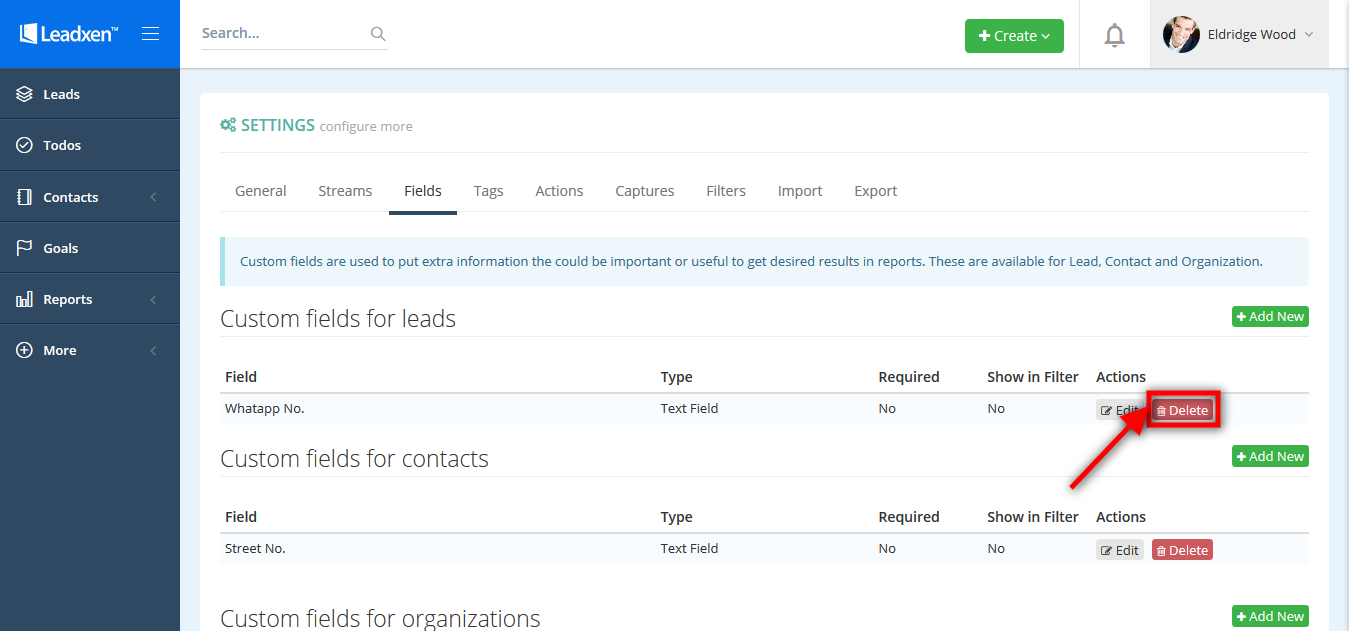Expand the More submenu chevron
The height and width of the screenshot is (631, 1349).
click(x=153, y=350)
